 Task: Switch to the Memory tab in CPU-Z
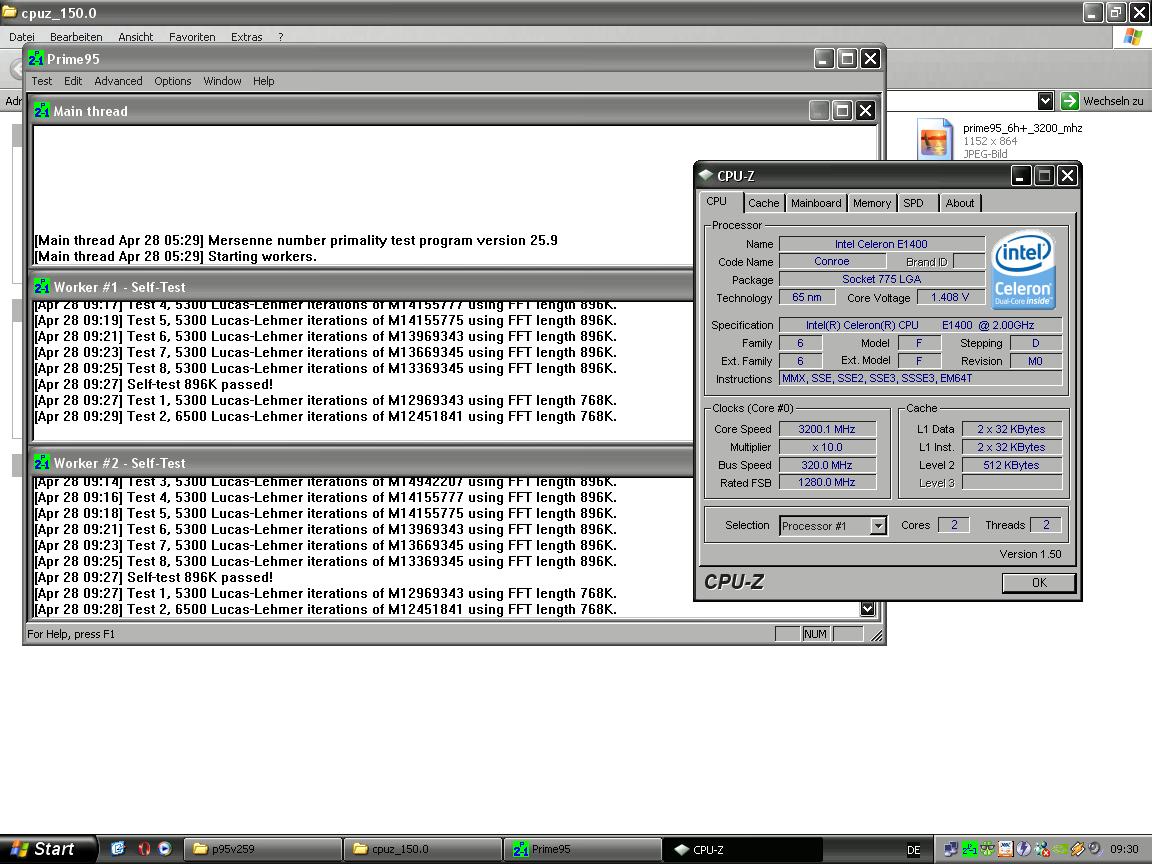coord(871,203)
